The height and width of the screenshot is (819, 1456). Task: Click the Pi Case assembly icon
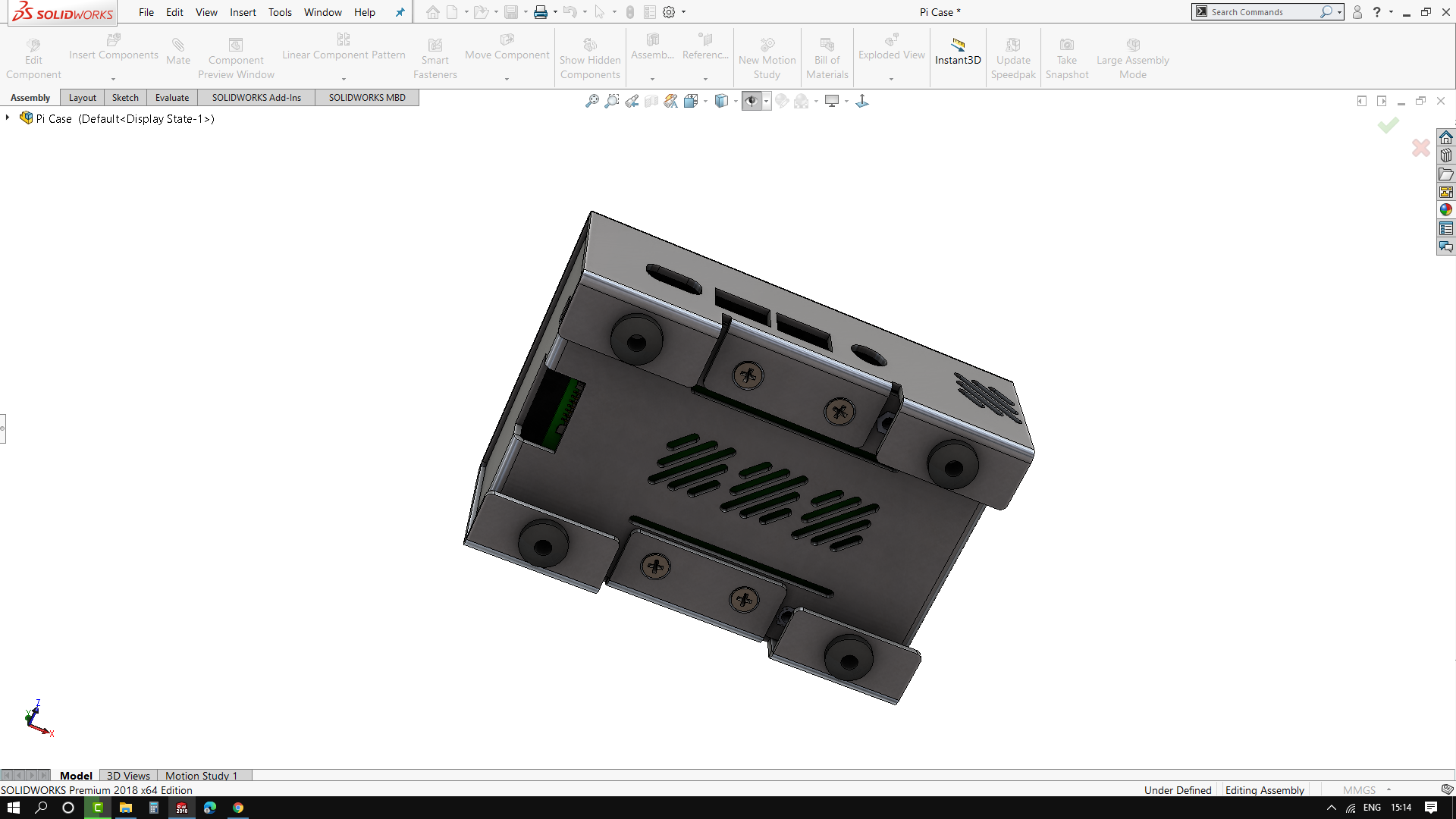27,118
